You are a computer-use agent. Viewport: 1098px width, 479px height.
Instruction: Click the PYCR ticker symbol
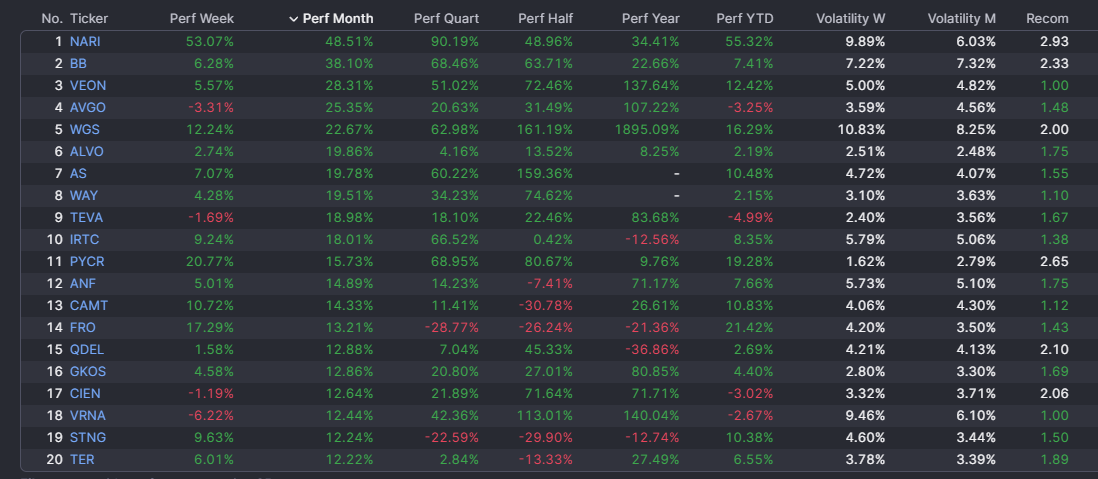coord(87,262)
